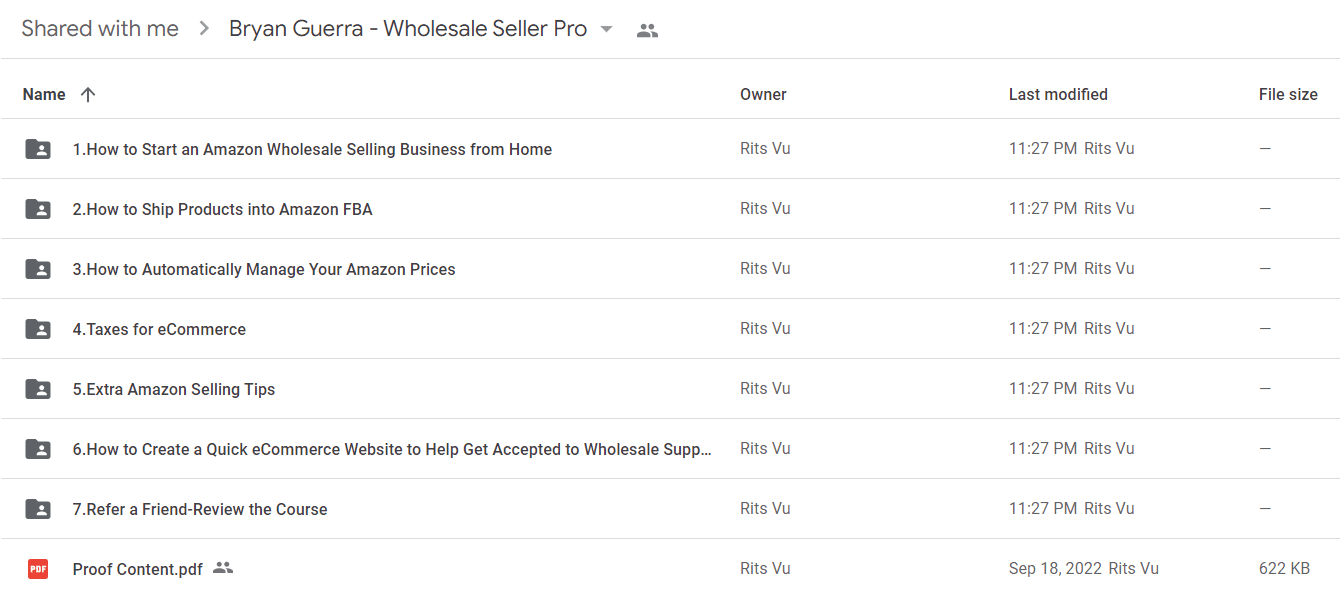Select How to Automatically Manage Your Amazon Prices folder
The height and width of the screenshot is (596, 1340).
pyautogui.click(x=670, y=269)
